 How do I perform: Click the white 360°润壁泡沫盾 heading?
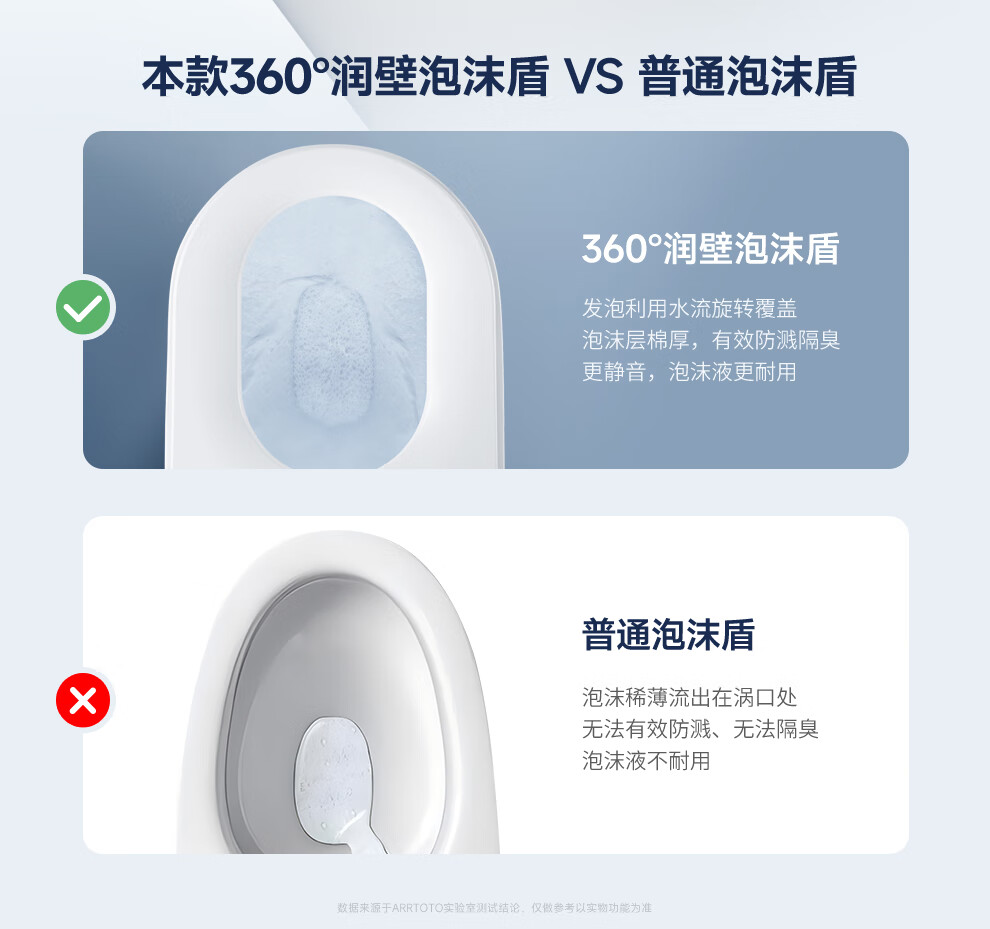pyautogui.click(x=711, y=249)
